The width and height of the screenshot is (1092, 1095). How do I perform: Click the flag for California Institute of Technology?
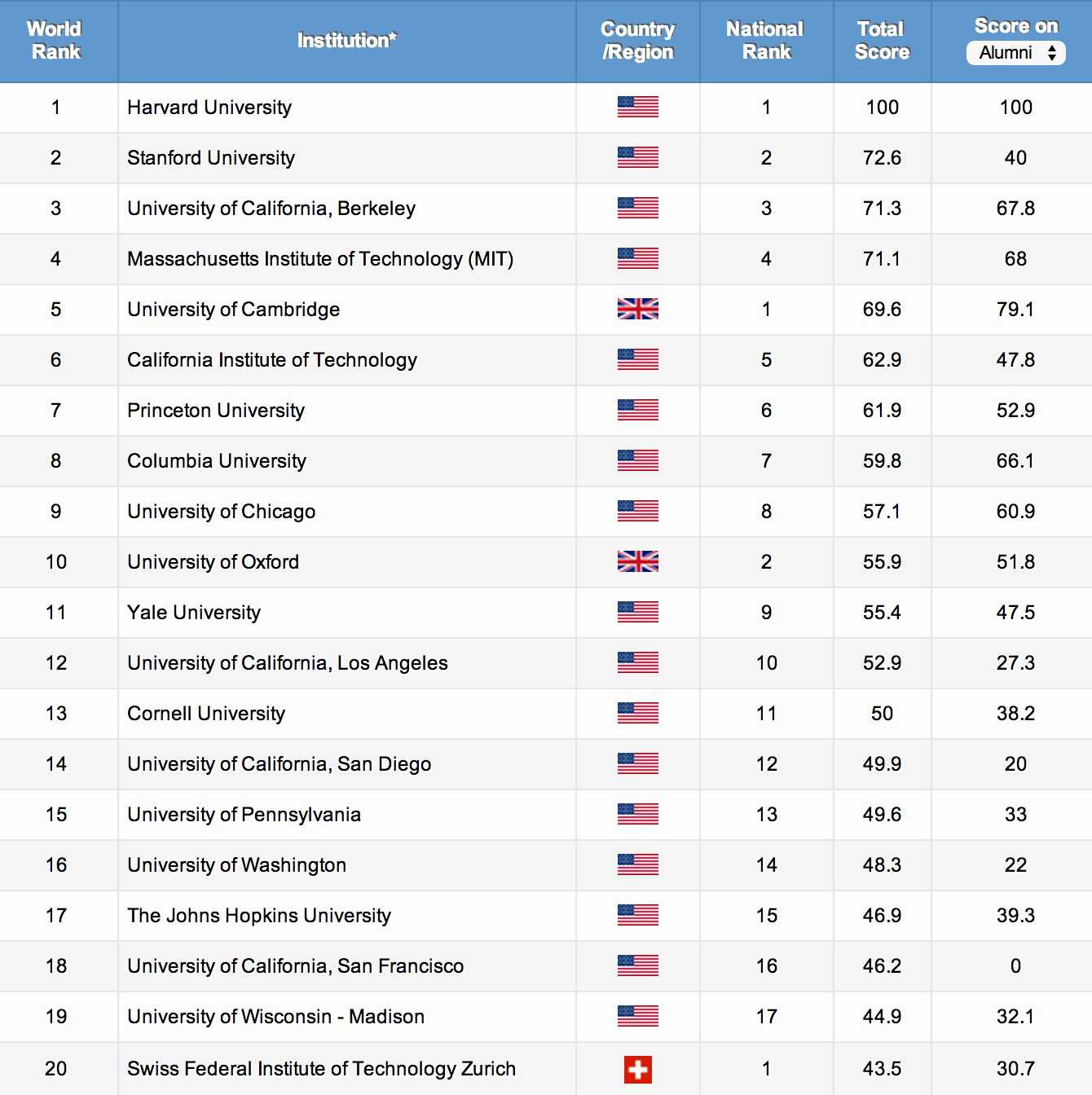638,359
